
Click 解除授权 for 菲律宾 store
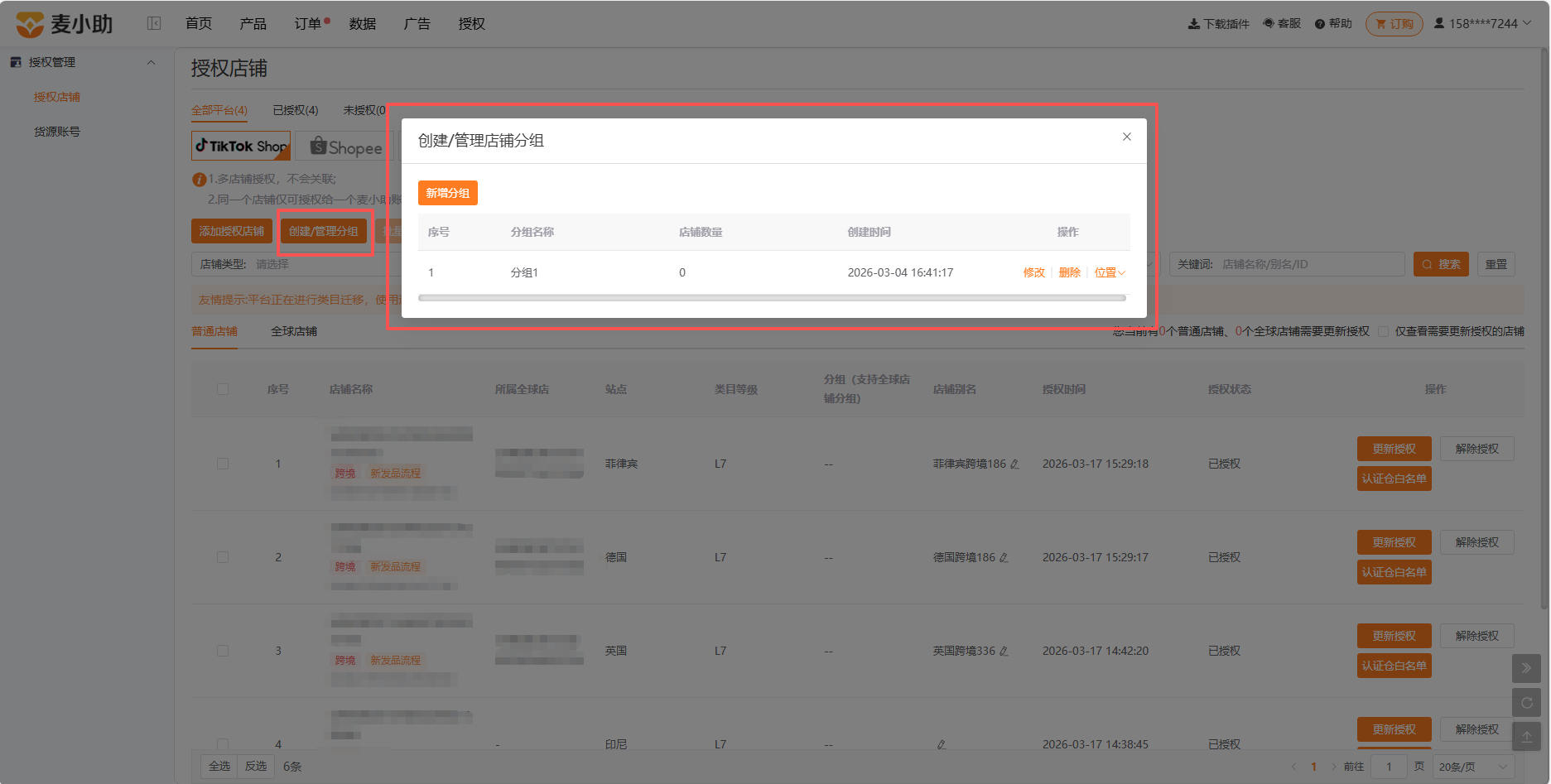[1477, 449]
